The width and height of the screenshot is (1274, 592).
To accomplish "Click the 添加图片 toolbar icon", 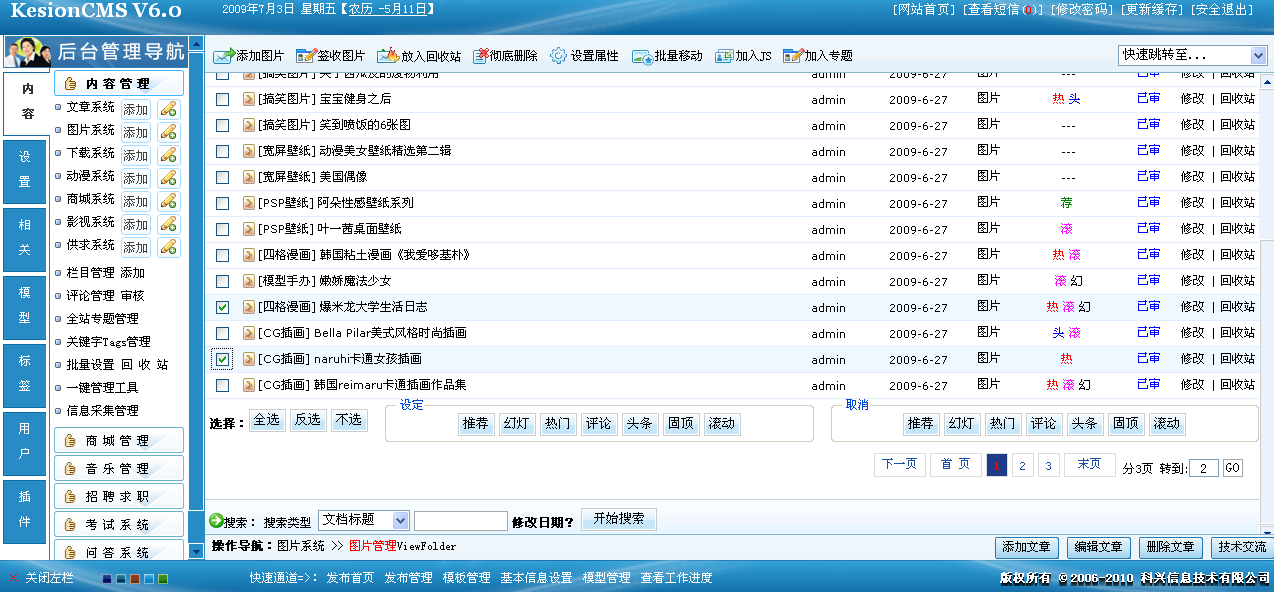I will point(224,56).
